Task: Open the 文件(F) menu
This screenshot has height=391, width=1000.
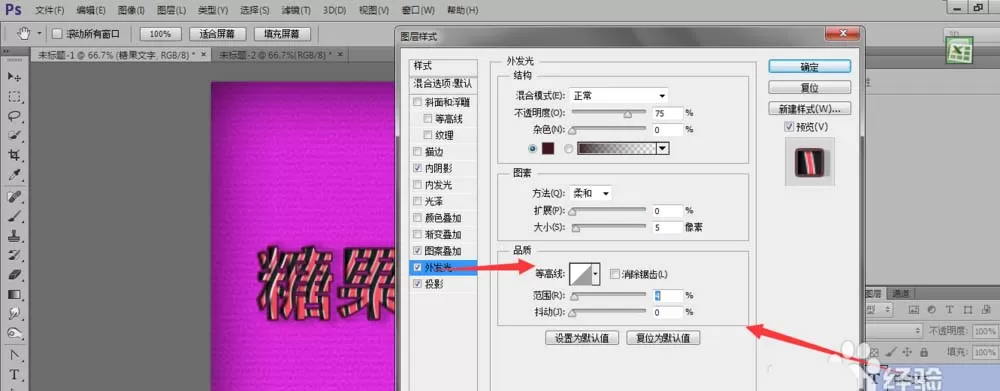Action: tap(50, 10)
